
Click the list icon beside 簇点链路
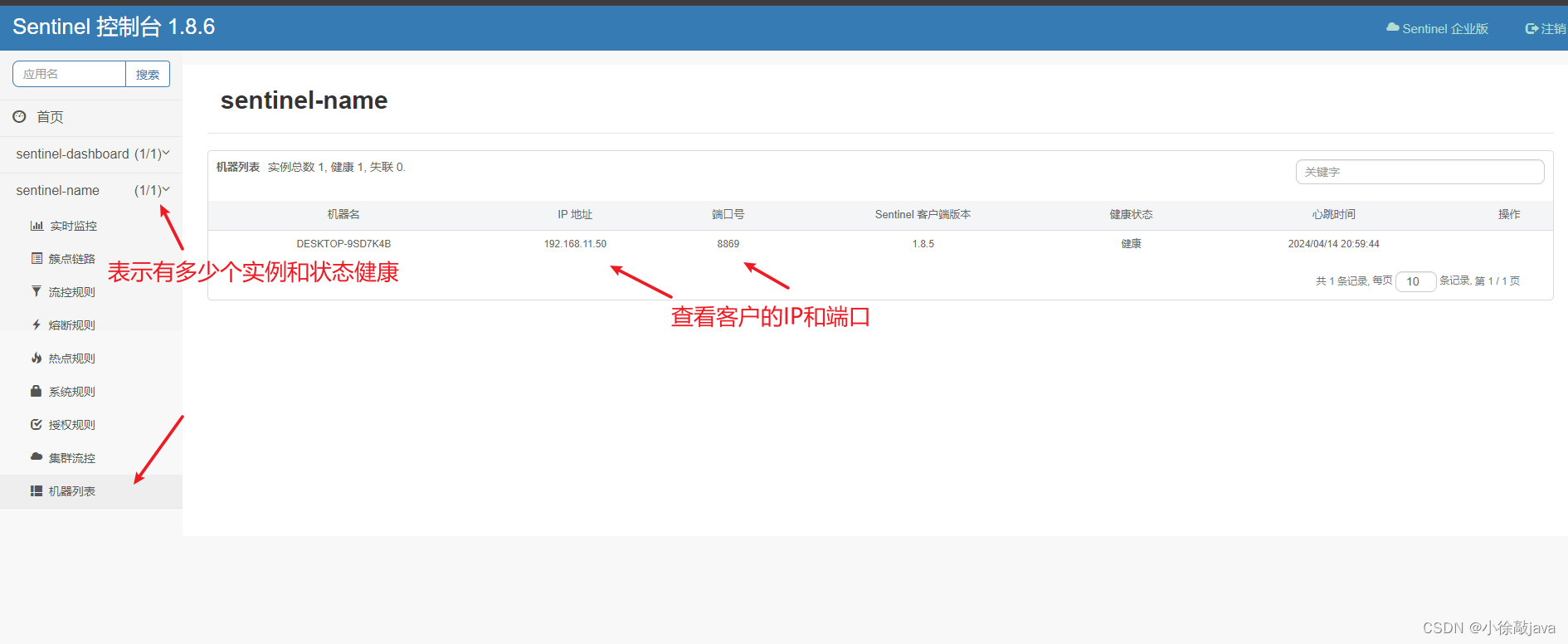click(37, 258)
